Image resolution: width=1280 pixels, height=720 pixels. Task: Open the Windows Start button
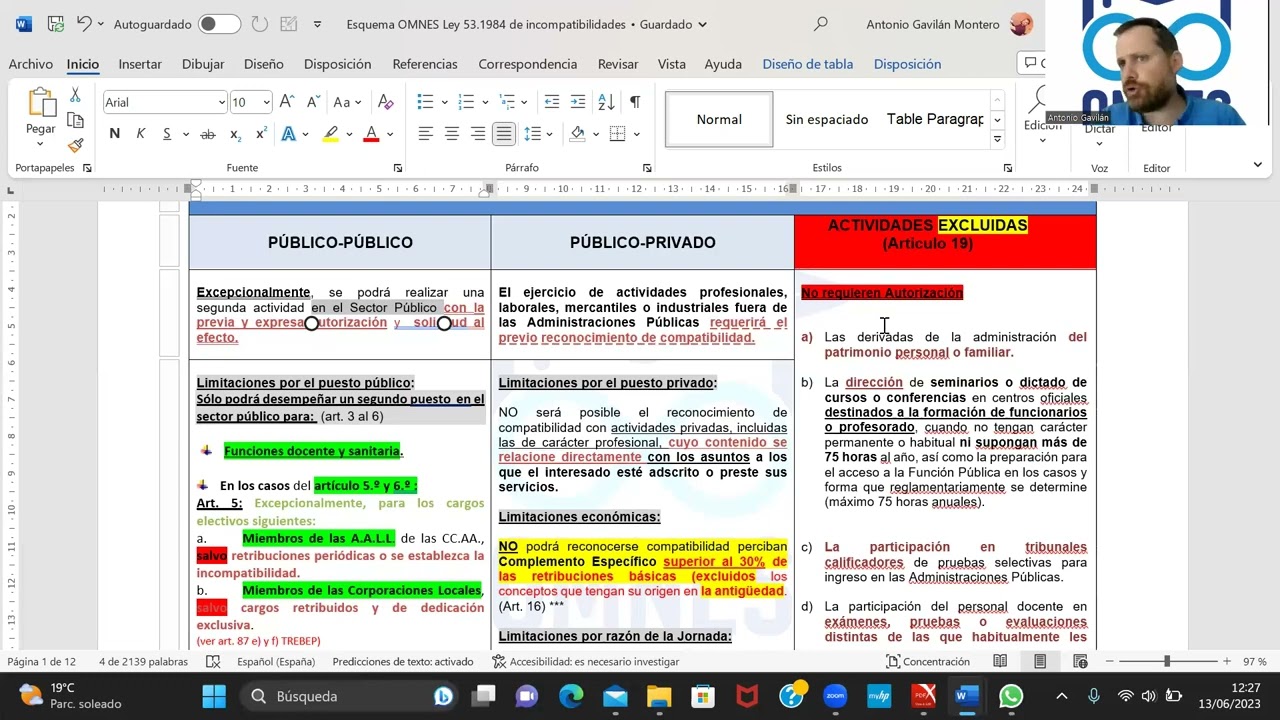point(215,696)
